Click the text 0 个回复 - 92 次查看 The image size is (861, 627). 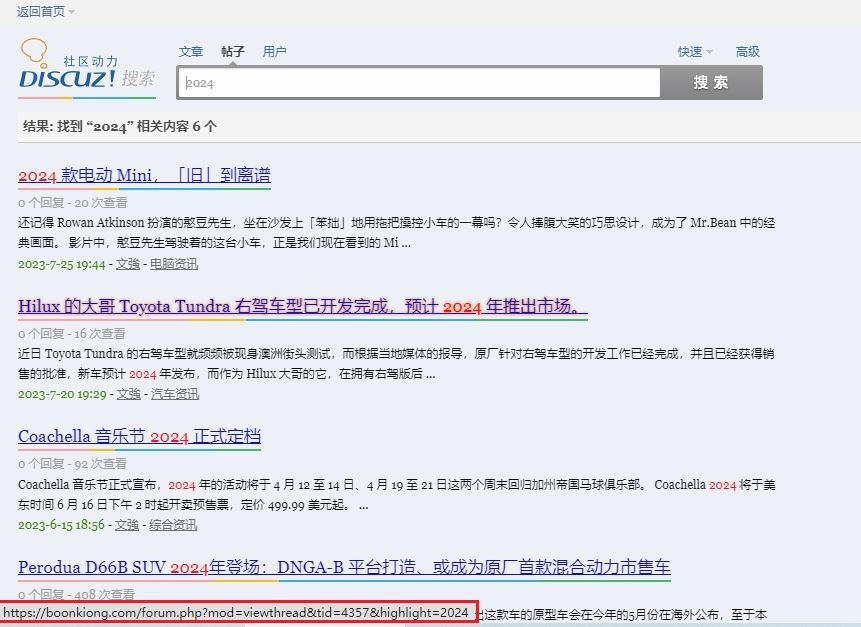coord(72,464)
